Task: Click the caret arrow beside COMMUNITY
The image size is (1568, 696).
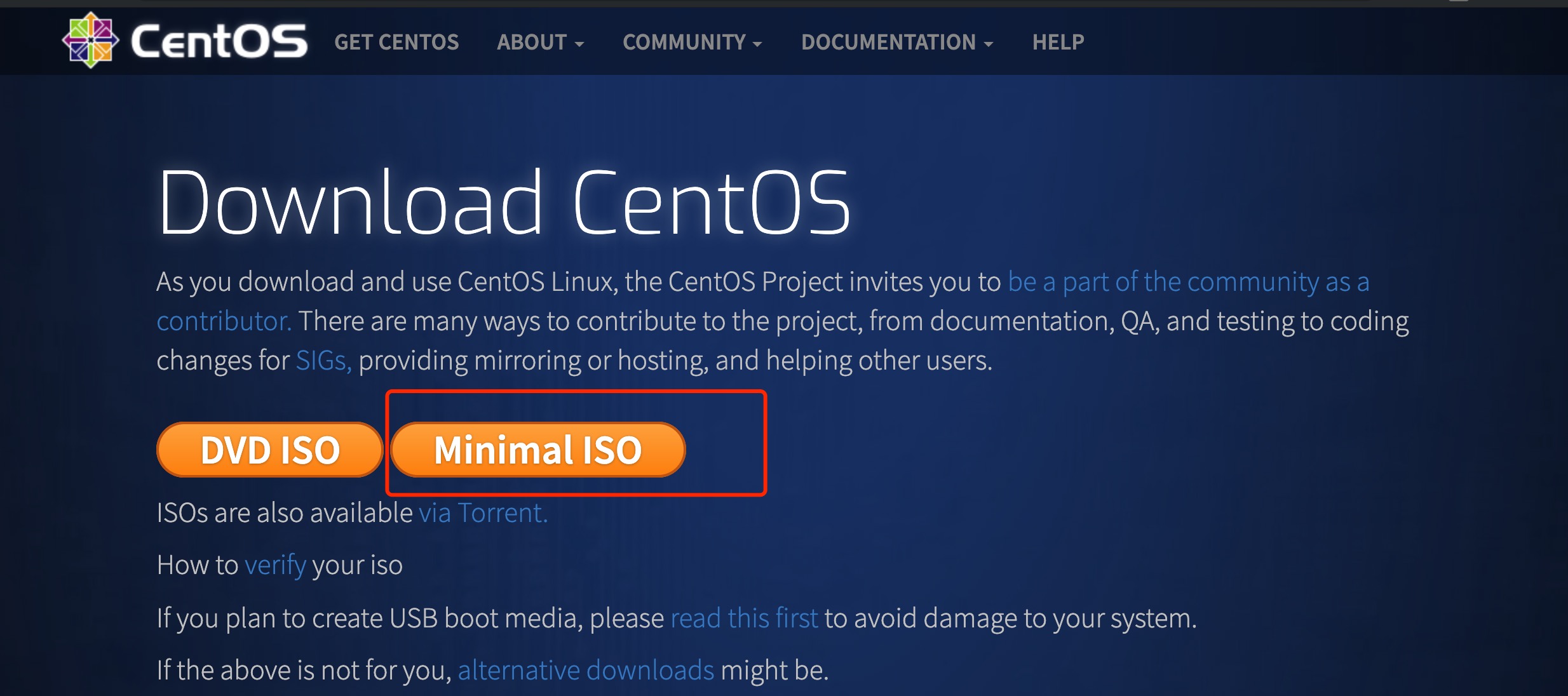Action: [757, 44]
